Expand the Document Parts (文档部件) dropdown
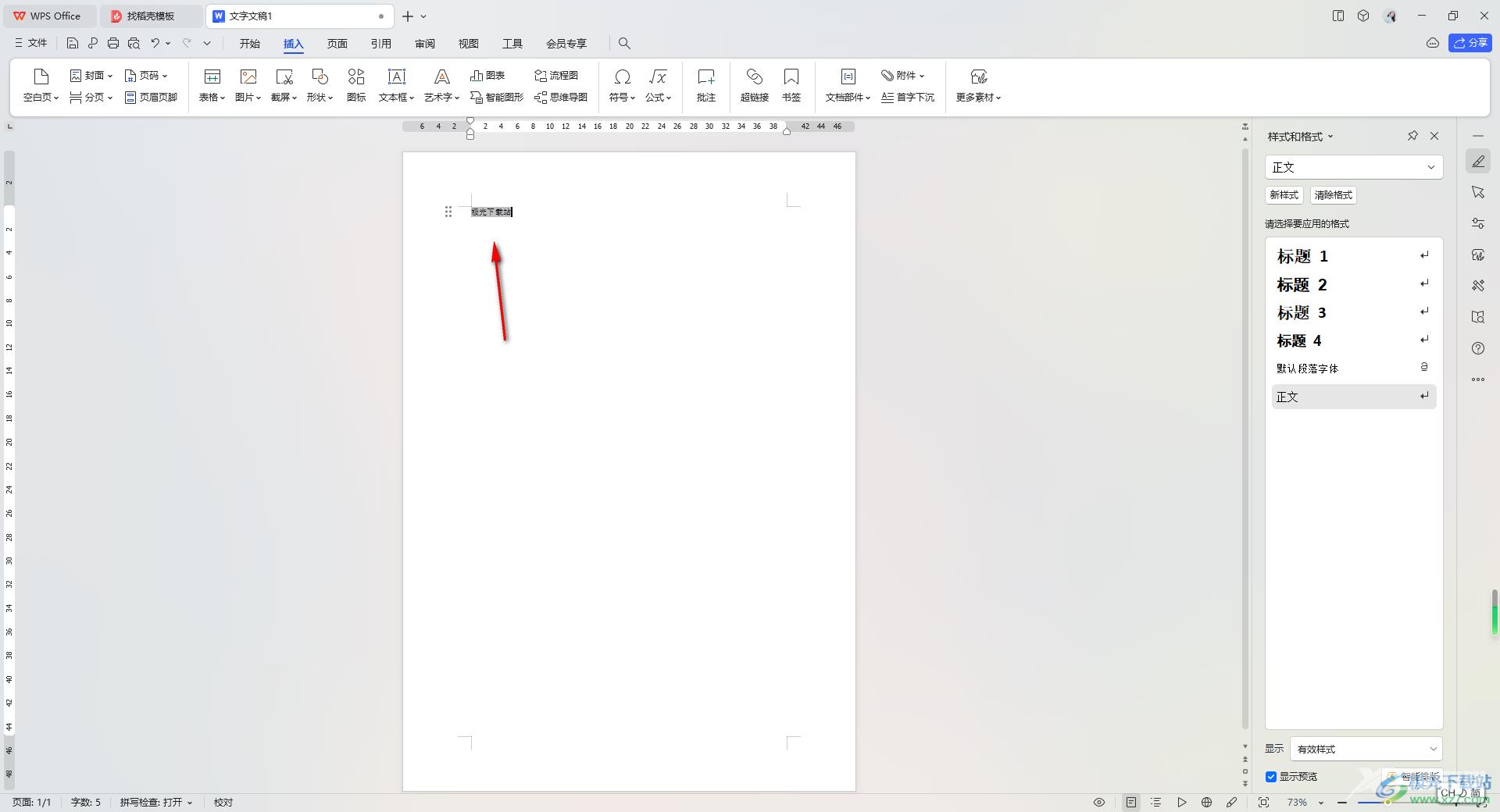 pyautogui.click(x=848, y=86)
